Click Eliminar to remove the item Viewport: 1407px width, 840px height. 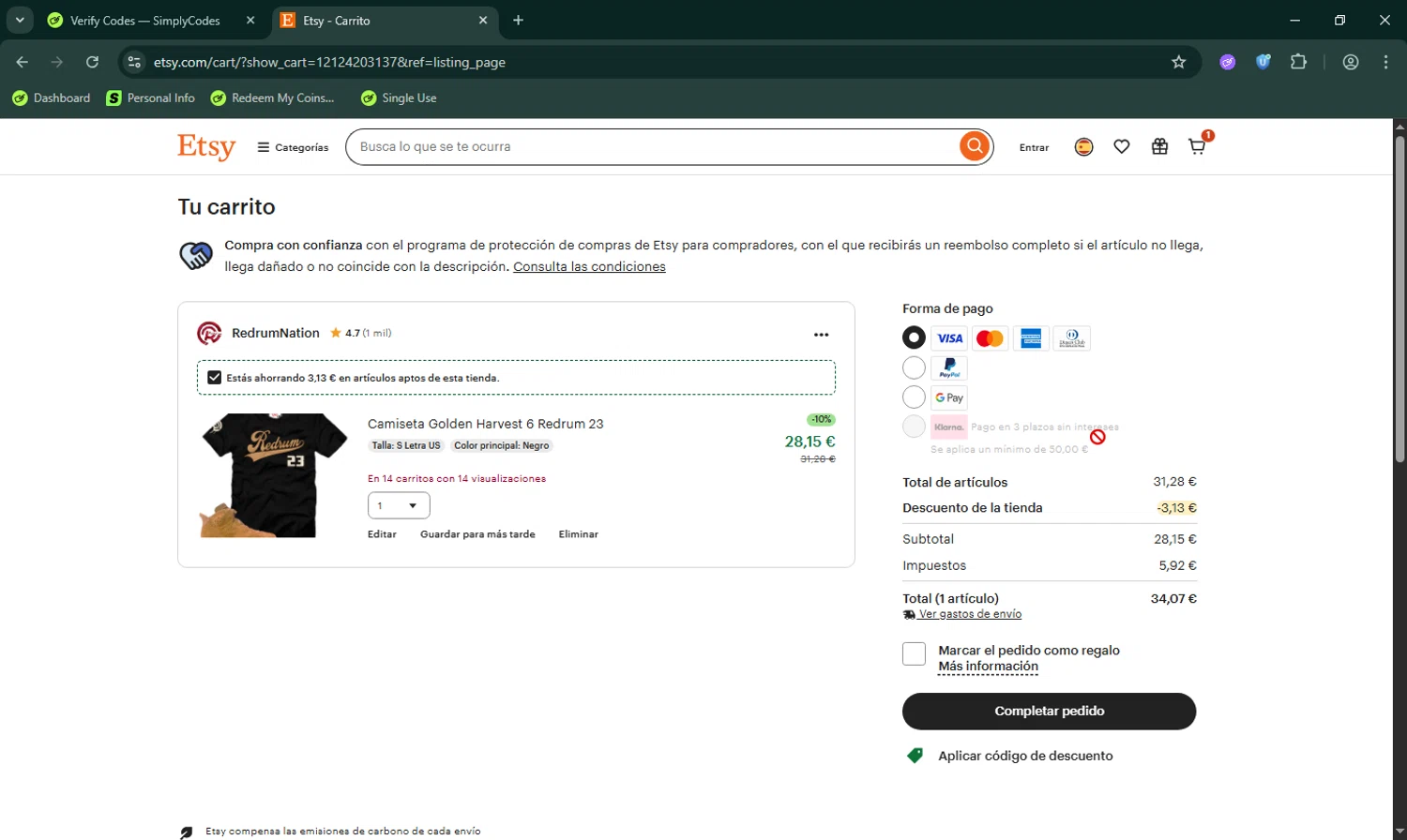point(578,534)
